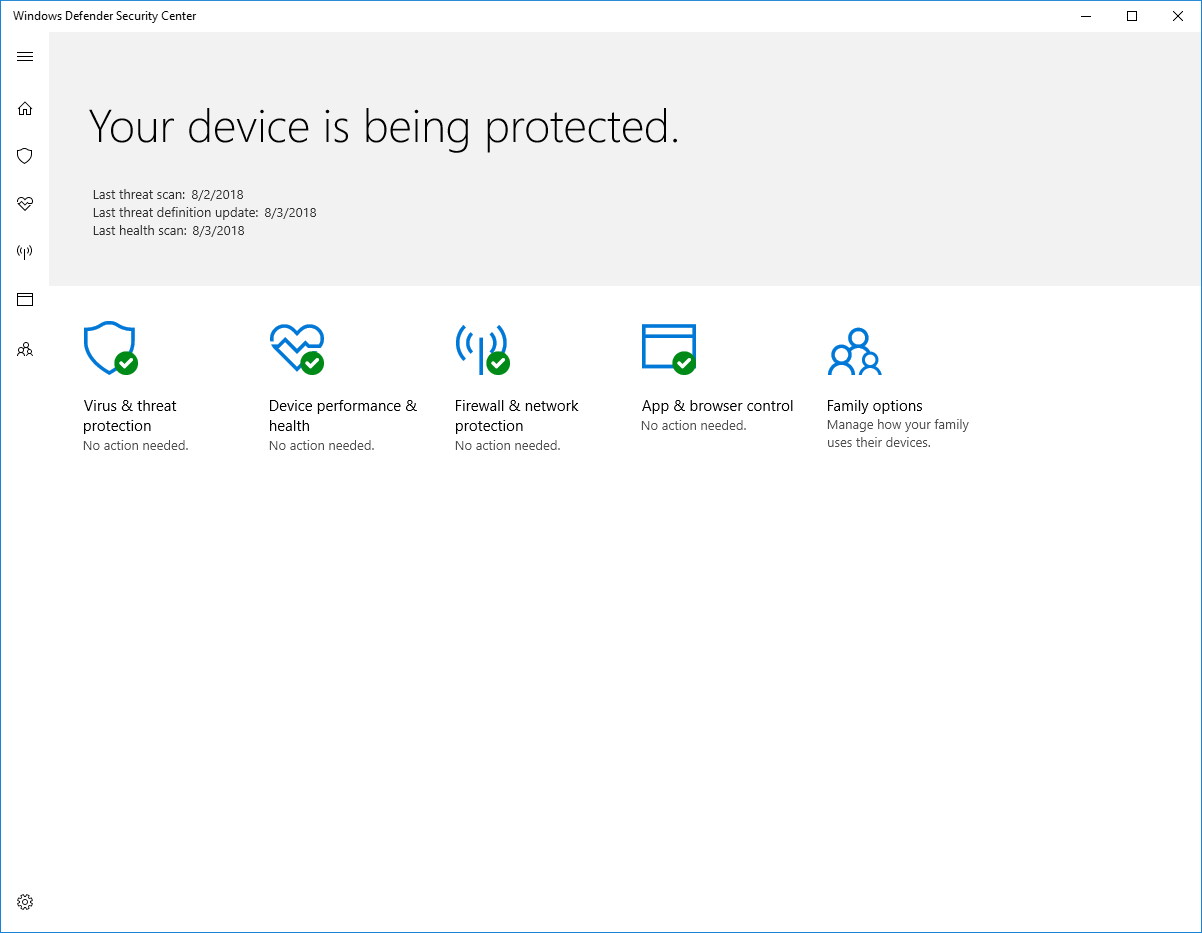Select the sidebar family people icon
The image size is (1202, 933).
[x=25, y=349]
